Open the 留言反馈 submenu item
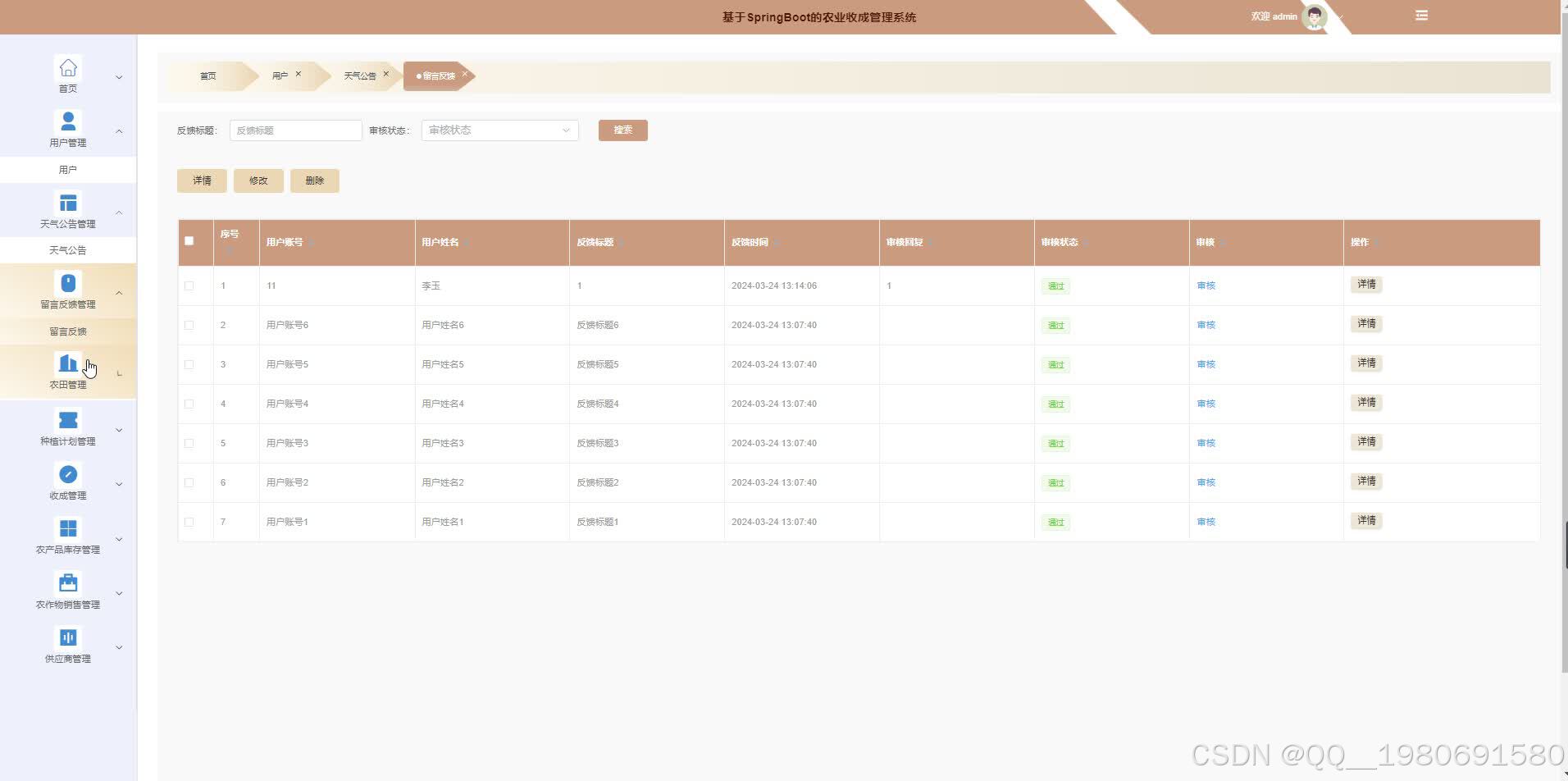Image resolution: width=1568 pixels, height=781 pixels. click(x=68, y=331)
